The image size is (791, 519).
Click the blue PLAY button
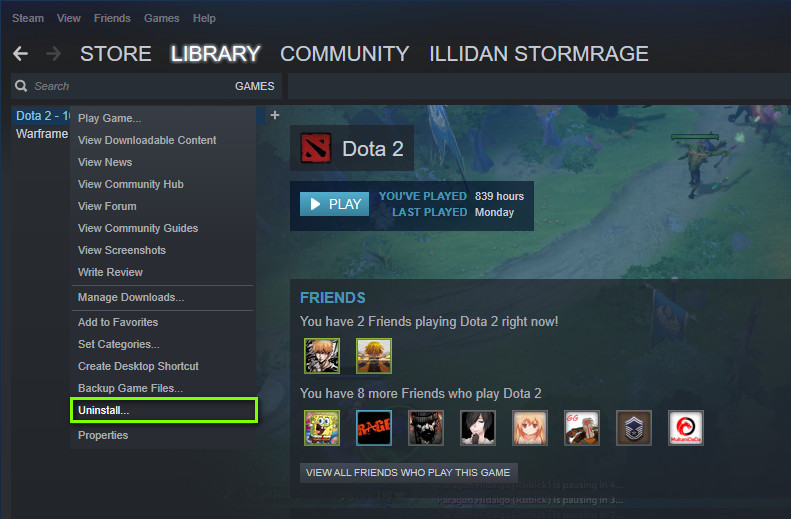[x=334, y=204]
